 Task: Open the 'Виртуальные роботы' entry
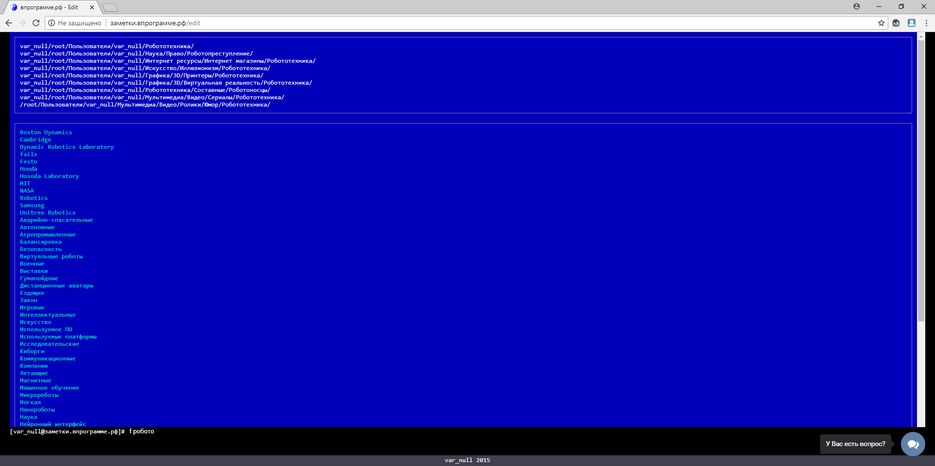pos(51,257)
